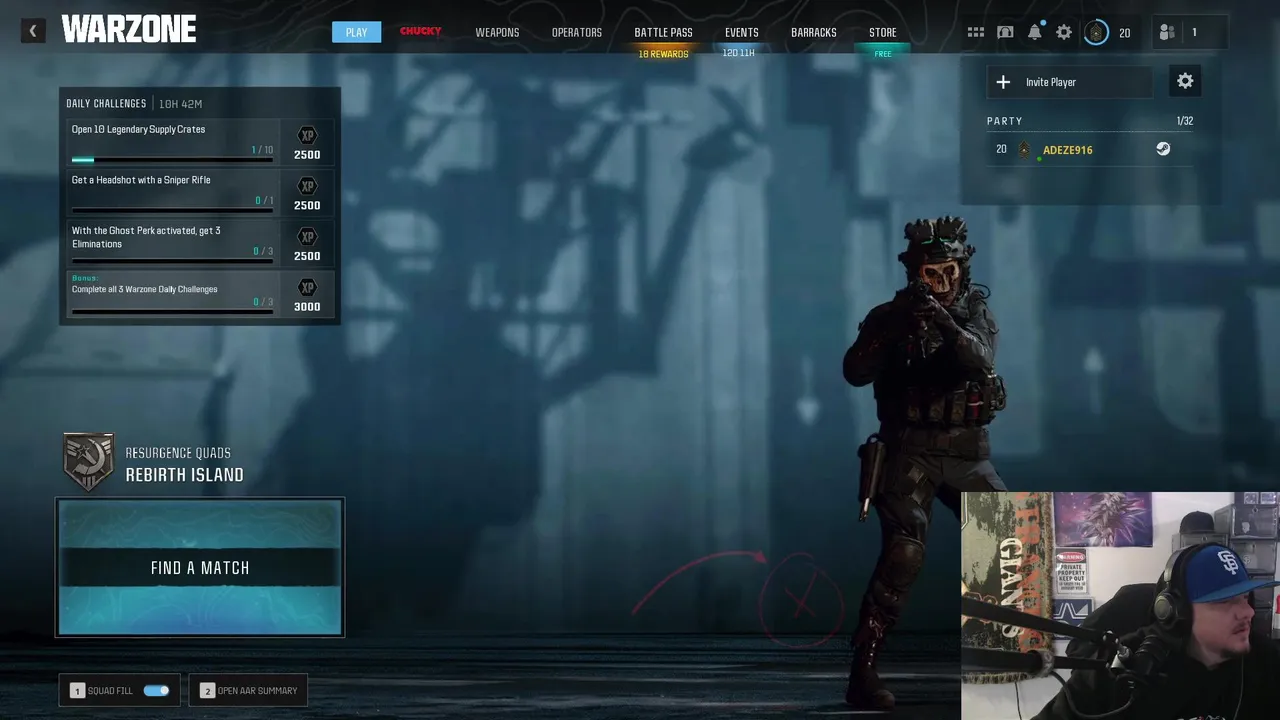The image size is (1280, 720).
Task: Click the plus icon beside Invite Player
Action: (1003, 82)
